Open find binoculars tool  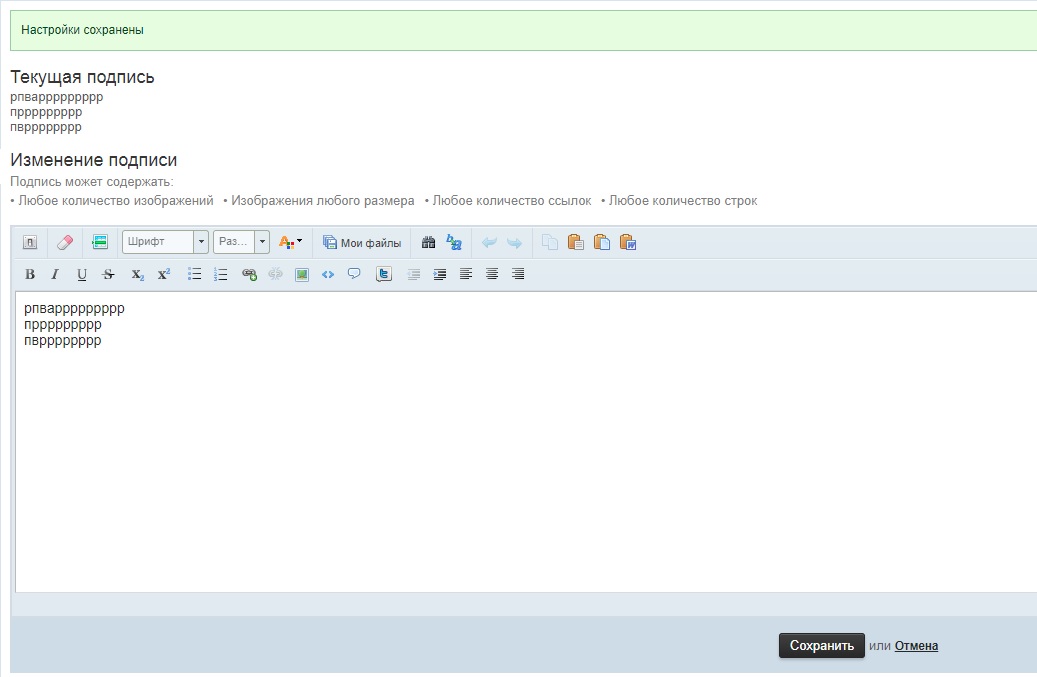428,242
